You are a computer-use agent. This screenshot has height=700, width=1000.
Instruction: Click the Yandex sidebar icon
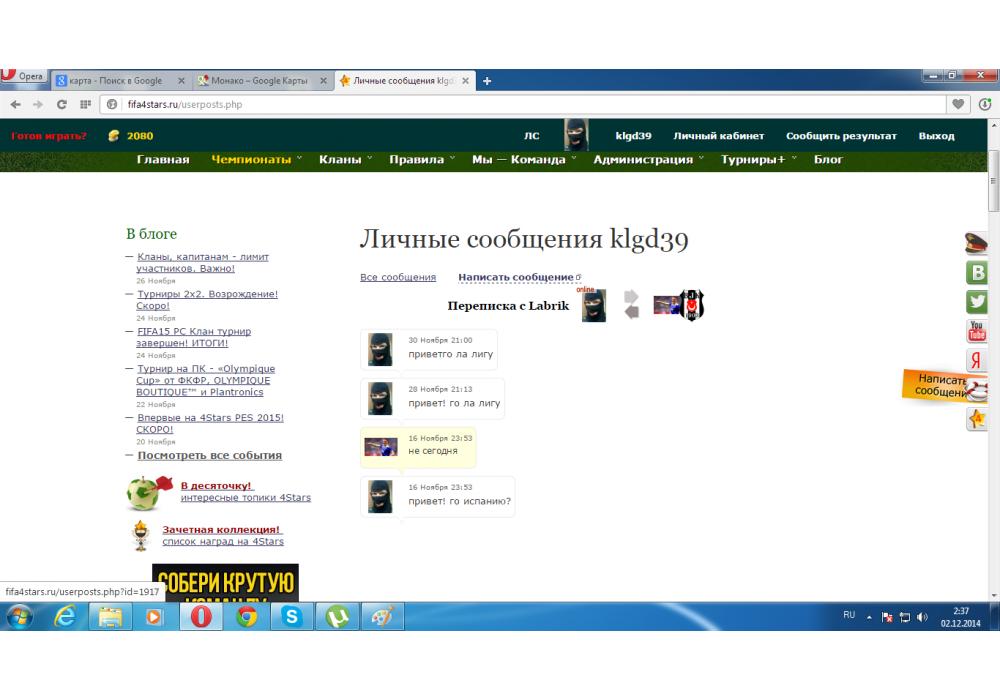[977, 361]
